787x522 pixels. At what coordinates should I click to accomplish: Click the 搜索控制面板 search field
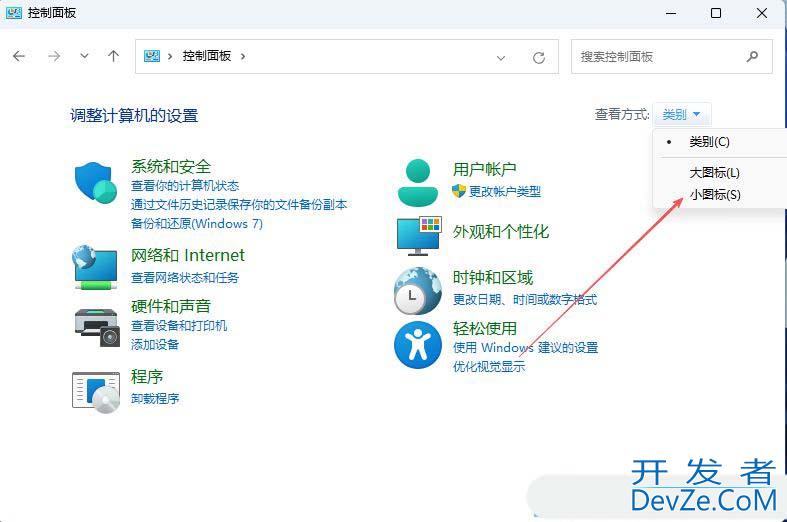click(672, 57)
